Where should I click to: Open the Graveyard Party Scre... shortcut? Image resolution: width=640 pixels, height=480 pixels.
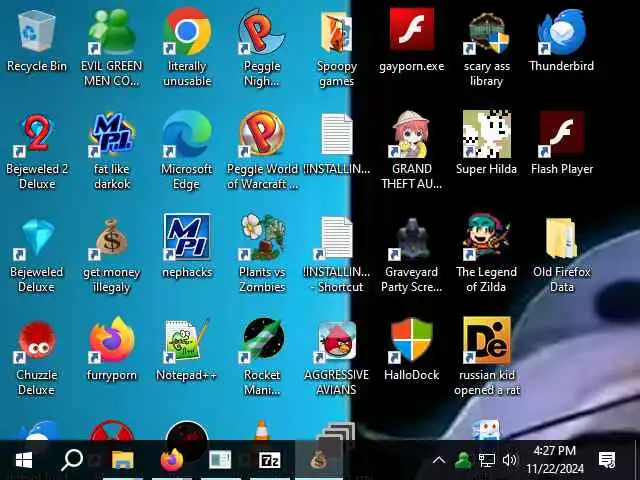(411, 238)
